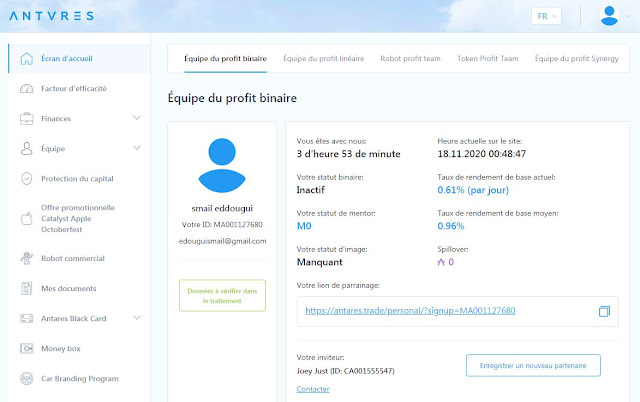Viewport: 640px width, 402px height.
Task: Click the 3 d'heure 53 de minute text
Action: point(349,154)
